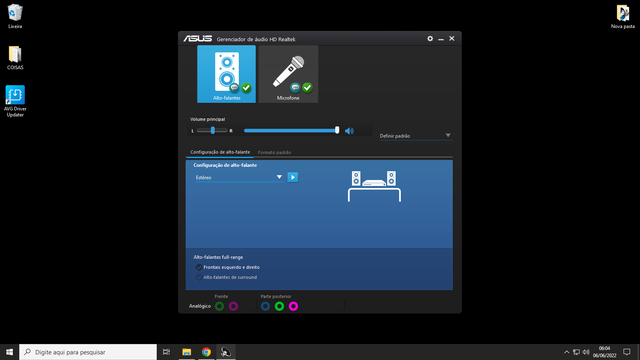This screenshot has height=360, width=640.
Task: Click the Realtek audio manager taskbar icon
Action: point(226,352)
